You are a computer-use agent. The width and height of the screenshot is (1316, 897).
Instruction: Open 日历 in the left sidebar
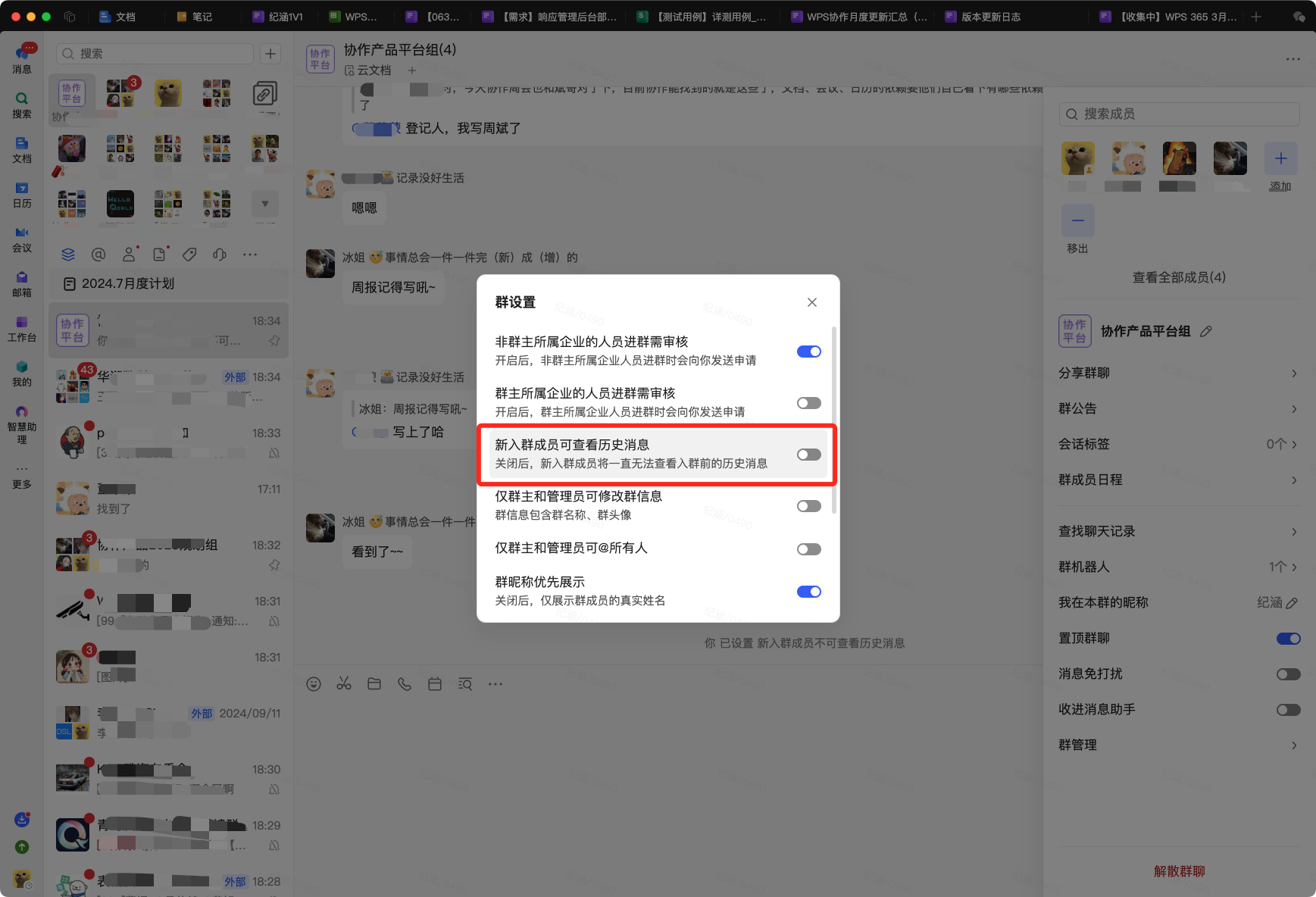pos(22,195)
